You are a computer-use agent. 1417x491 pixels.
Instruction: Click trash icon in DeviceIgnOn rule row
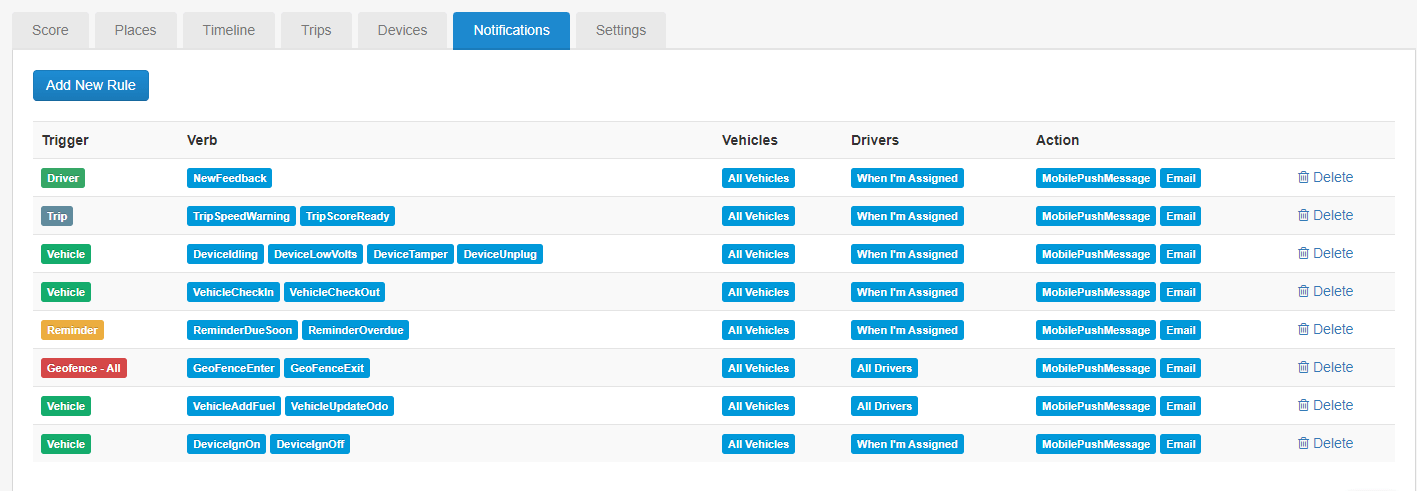click(1303, 443)
